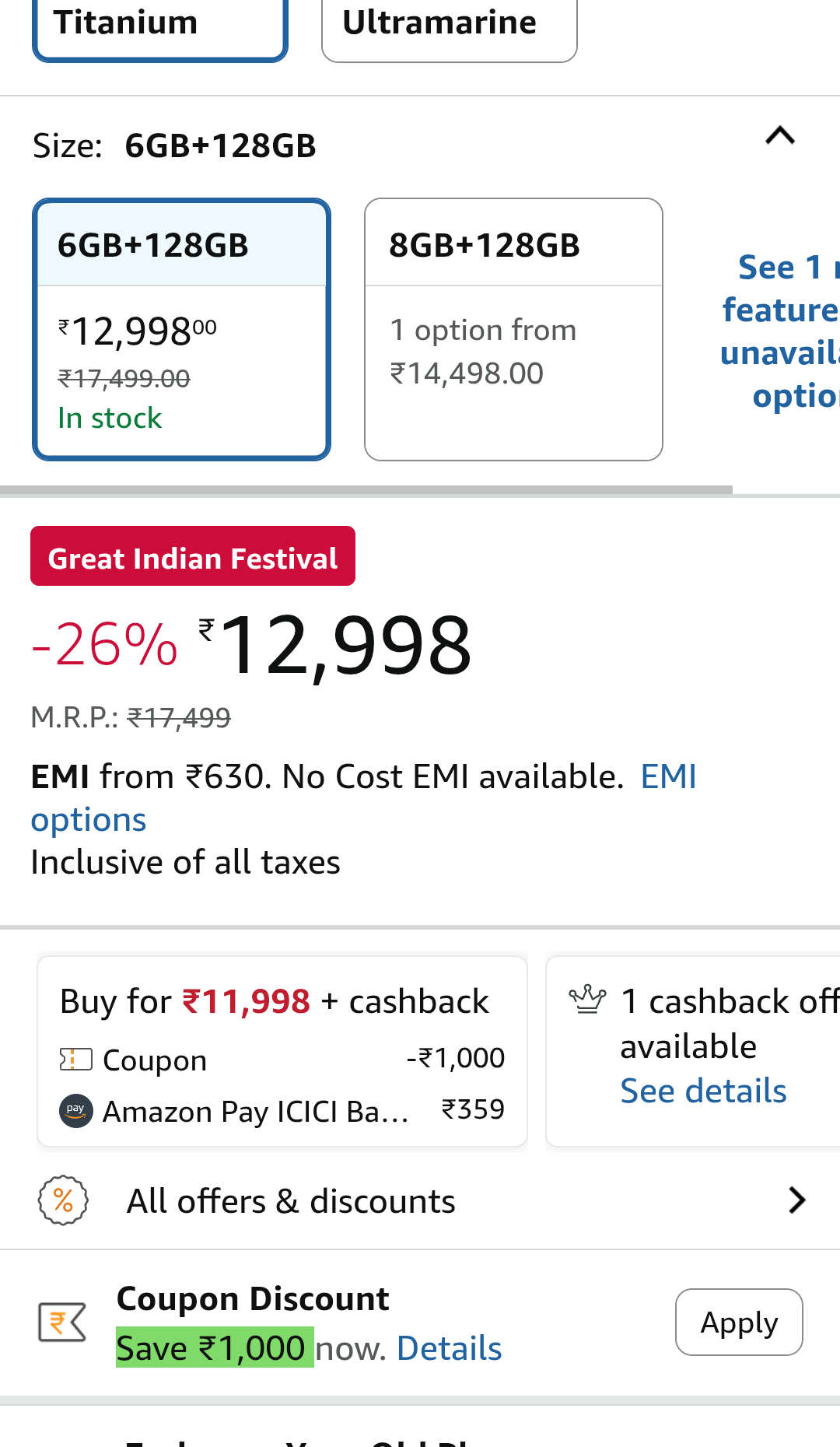The image size is (840, 1447).
Task: Open See details for cashback offer
Action: (x=703, y=1091)
